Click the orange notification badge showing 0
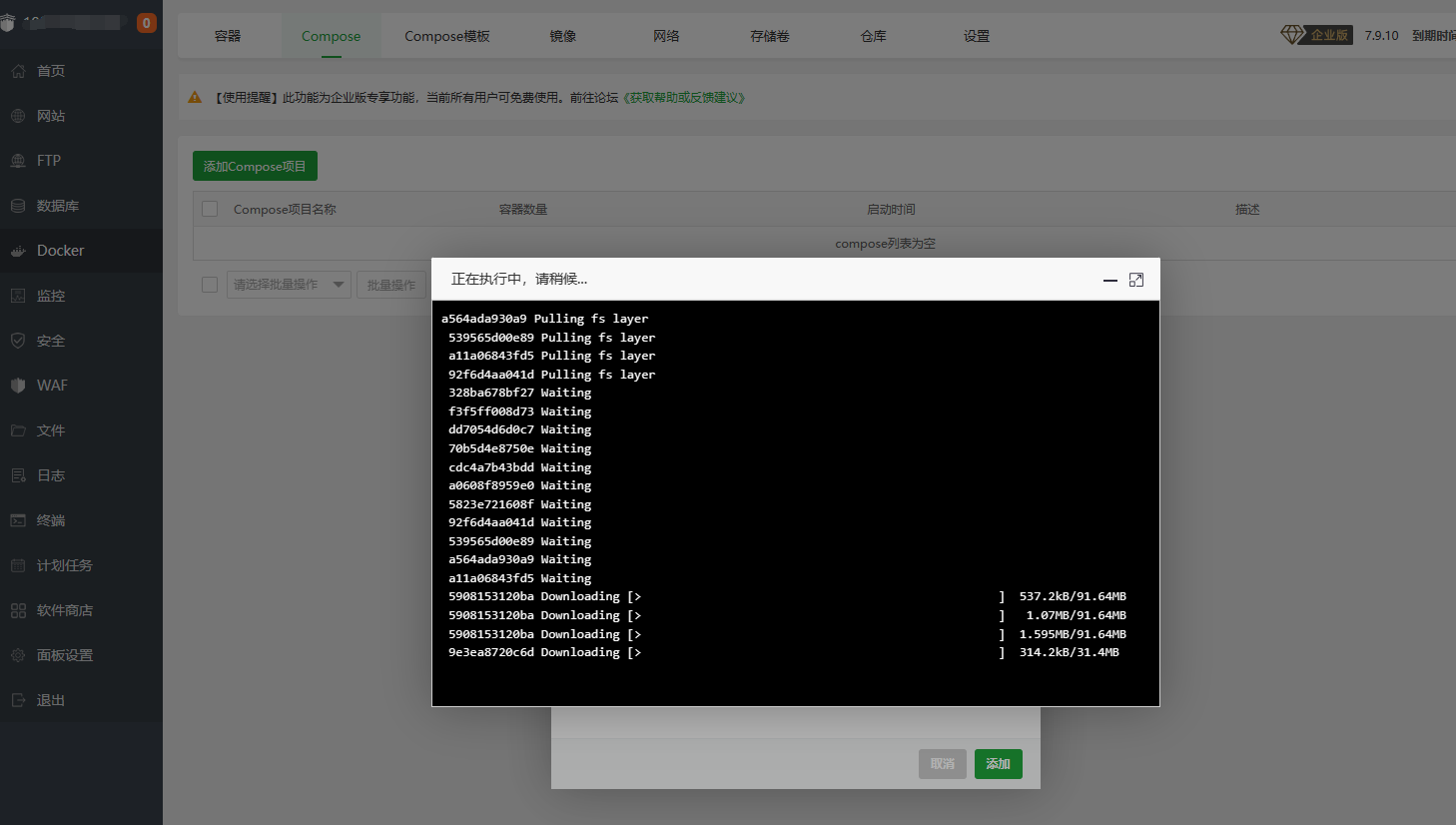 coord(147,23)
